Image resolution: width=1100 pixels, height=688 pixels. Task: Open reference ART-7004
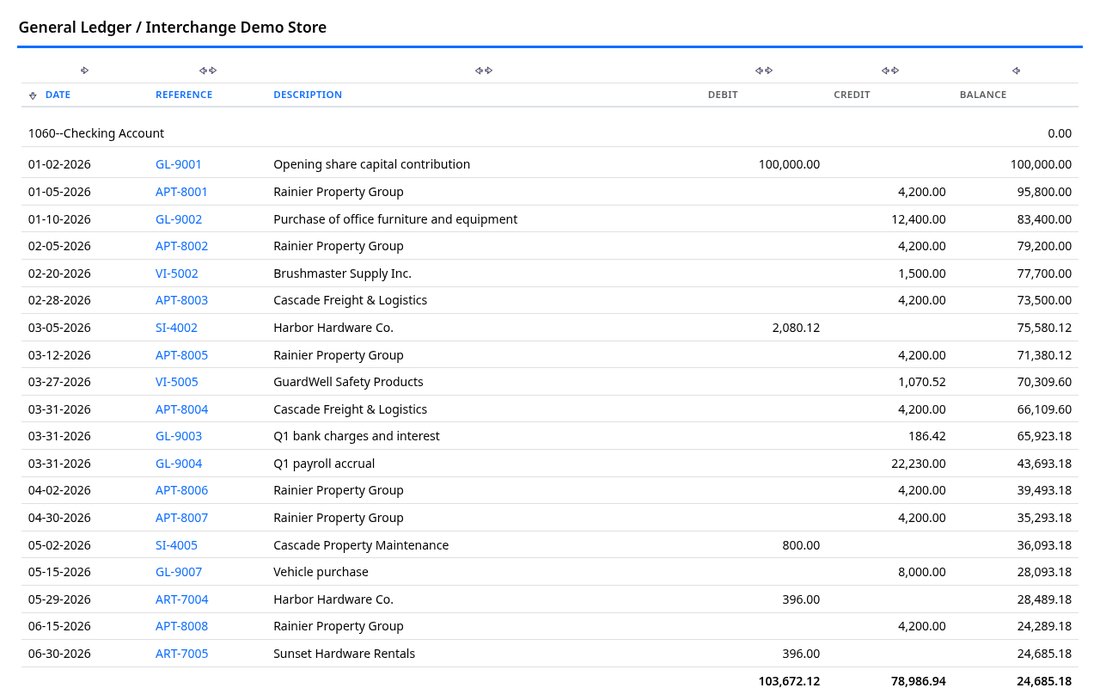[181, 599]
